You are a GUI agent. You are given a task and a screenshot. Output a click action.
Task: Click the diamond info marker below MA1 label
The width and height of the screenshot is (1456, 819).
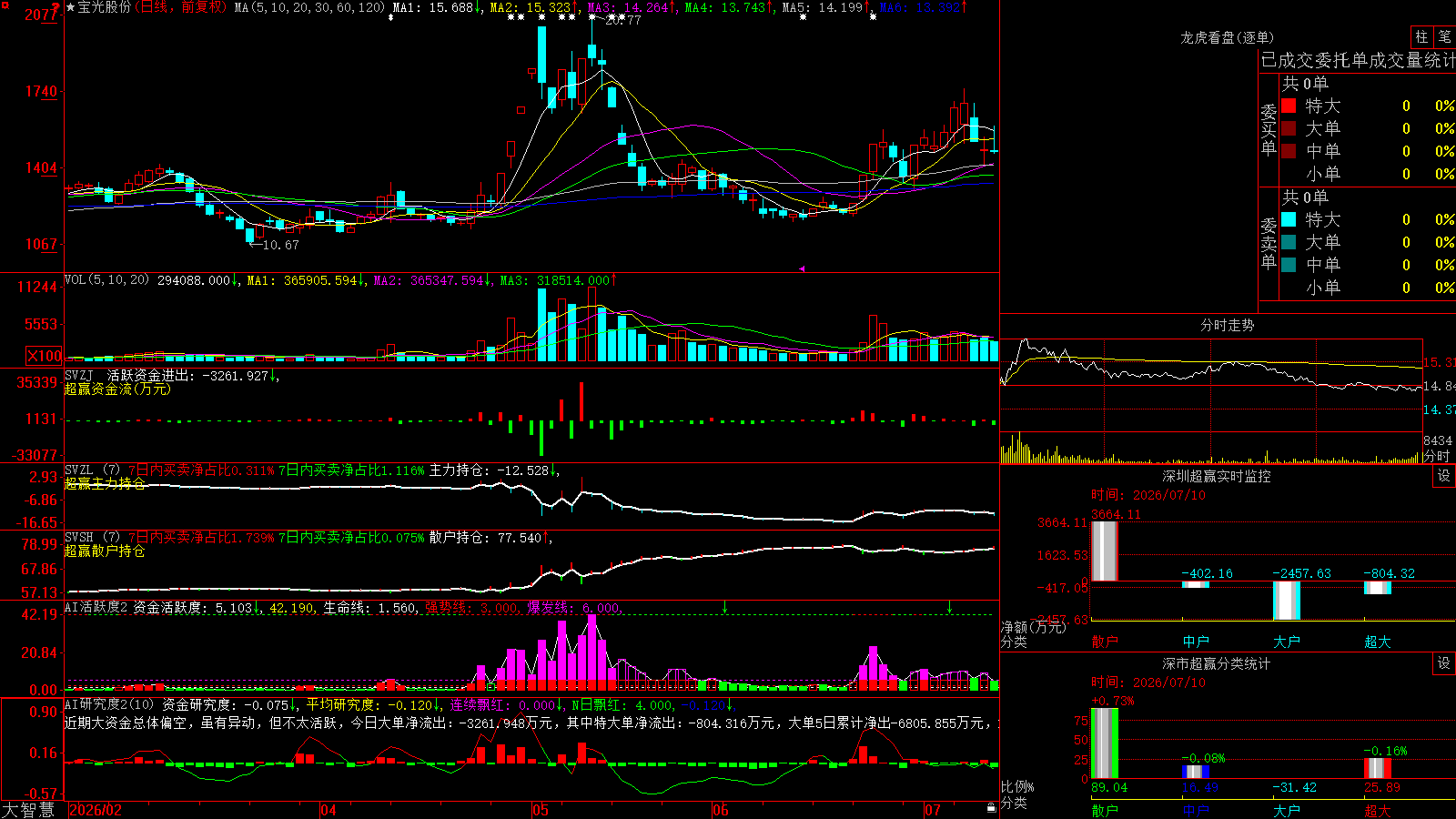click(390, 17)
